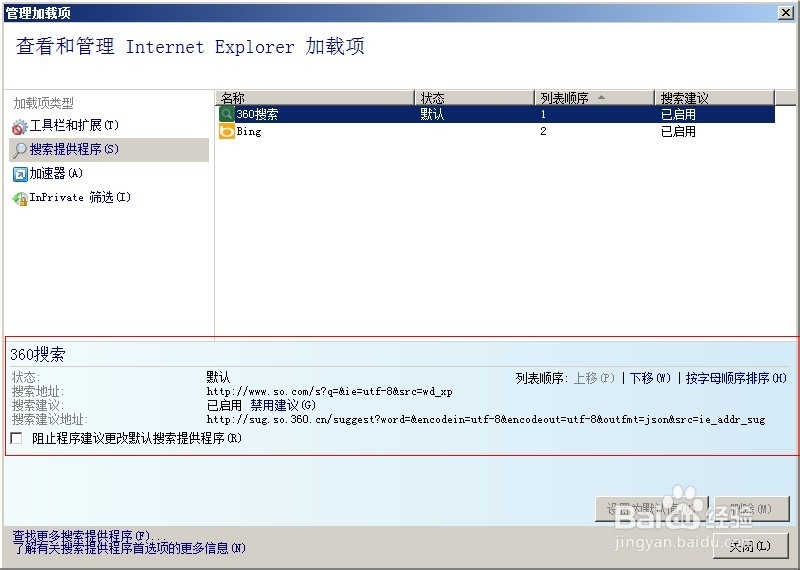Click list order 2 in Bing row
This screenshot has width=800, height=570.
coord(543,131)
